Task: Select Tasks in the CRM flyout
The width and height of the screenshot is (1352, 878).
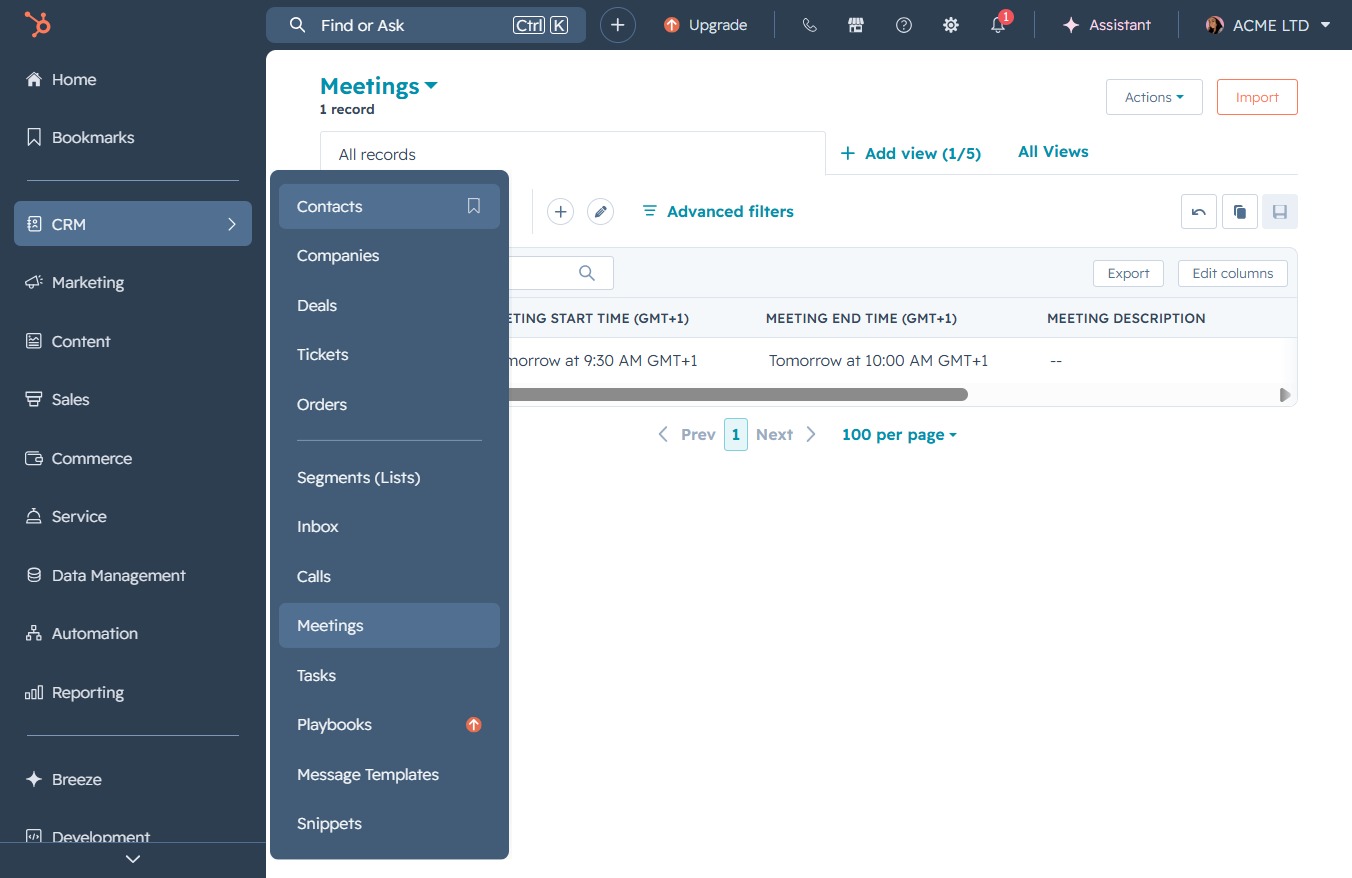Action: (x=389, y=675)
